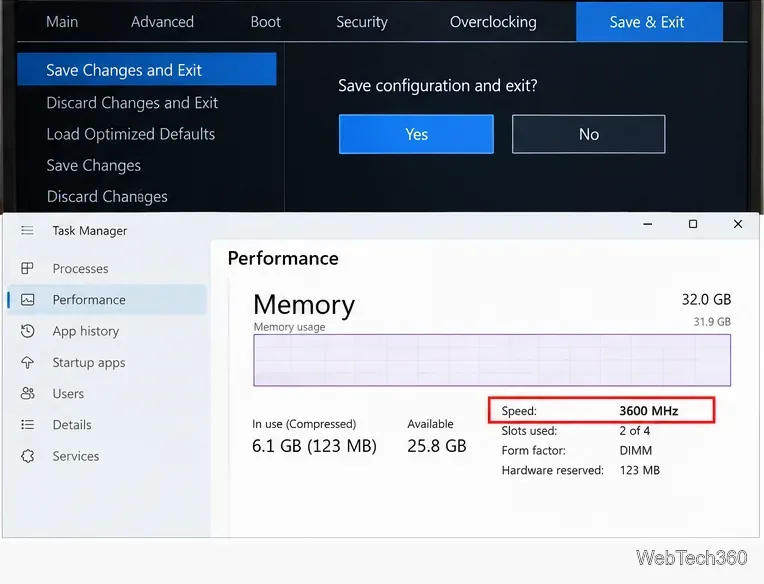Click the Memory usage caption
764x584 pixels.
[x=289, y=327]
